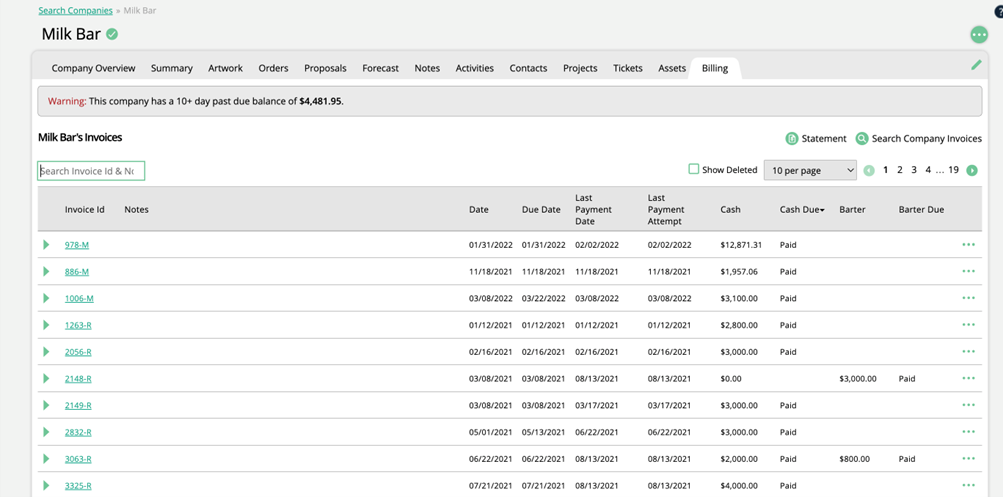1003x497 pixels.
Task: Click the Statement document icon
Action: (792, 139)
